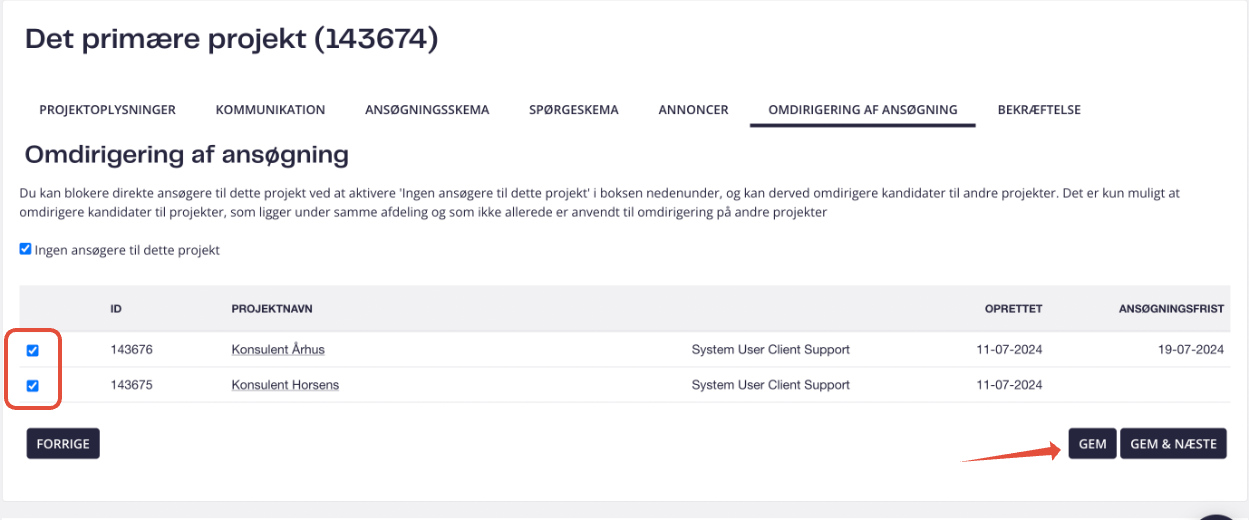The width and height of the screenshot is (1249, 520).
Task: Open the ANNONCER tab
Action: coord(693,110)
